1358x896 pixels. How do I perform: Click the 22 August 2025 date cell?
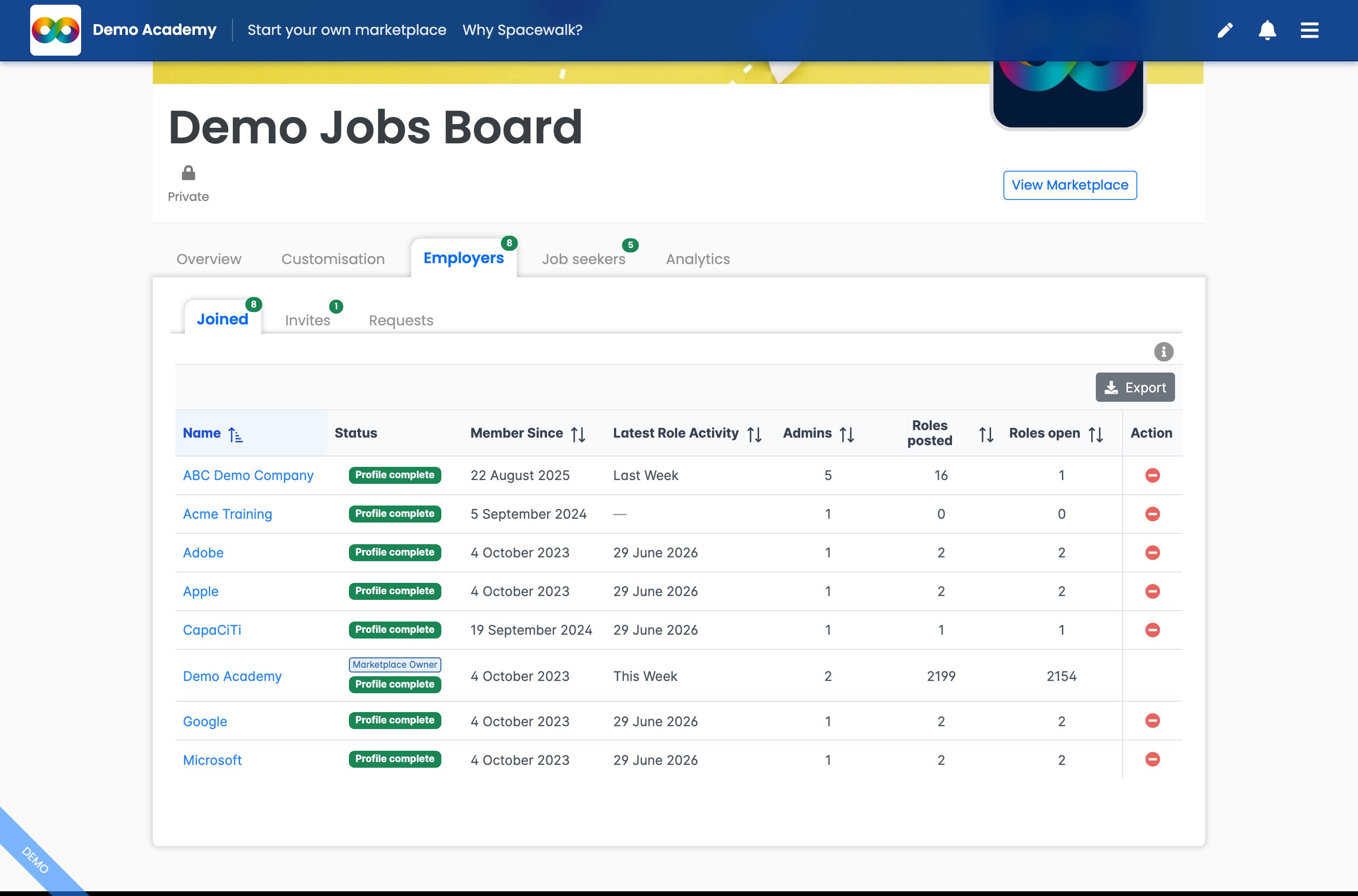520,475
